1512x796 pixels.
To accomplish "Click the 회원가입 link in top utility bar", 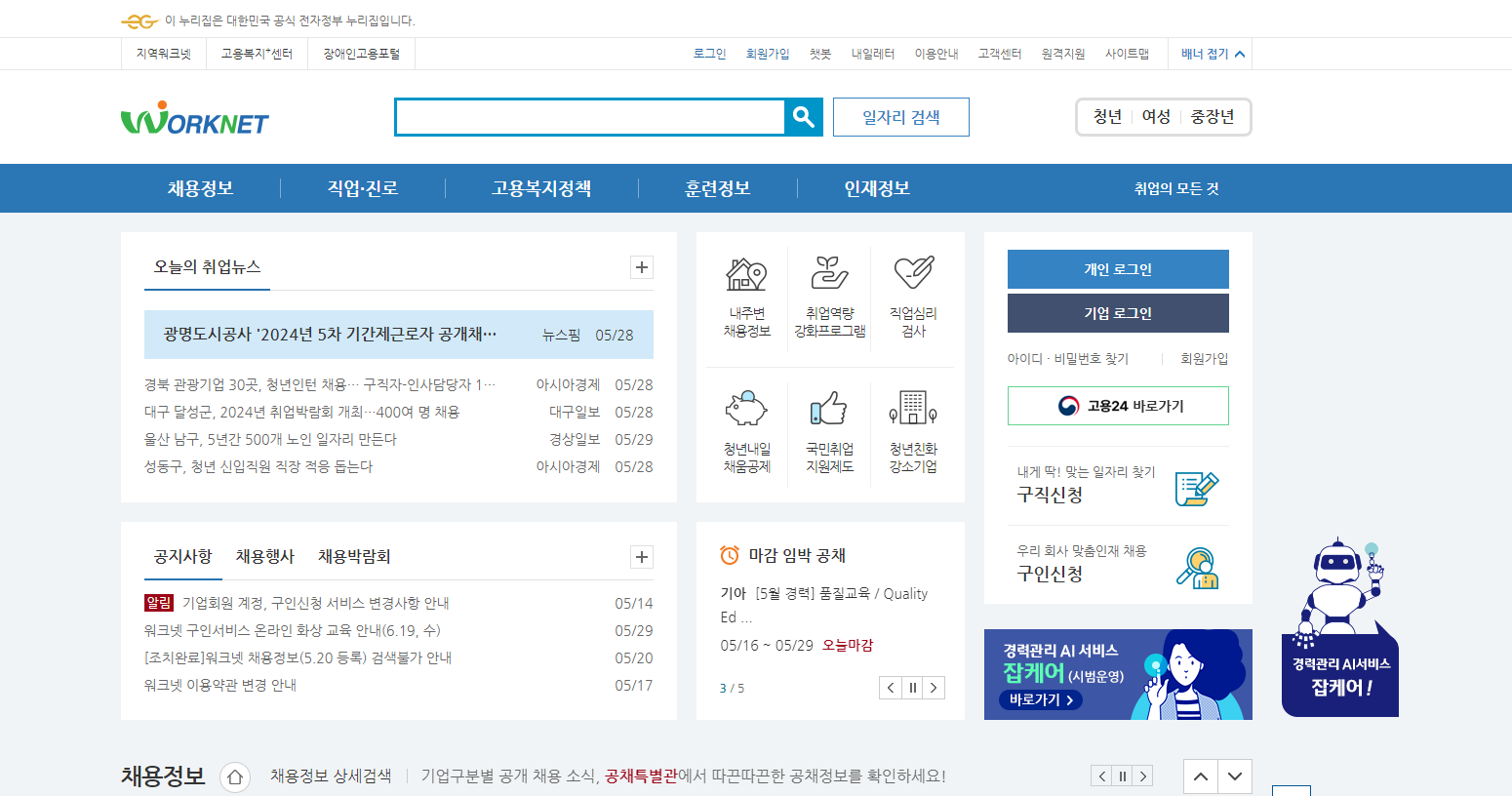I will [768, 54].
